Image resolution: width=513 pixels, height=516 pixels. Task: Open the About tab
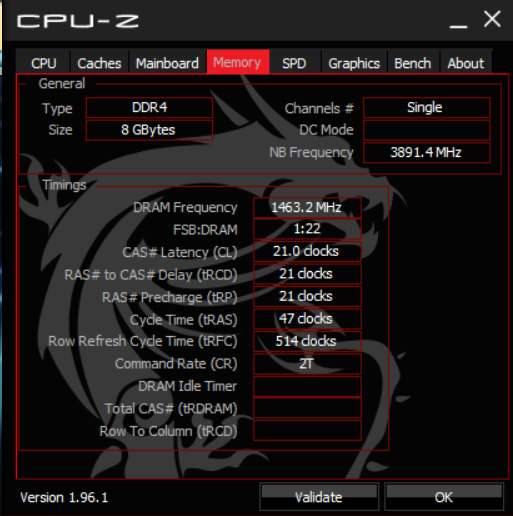coord(466,62)
